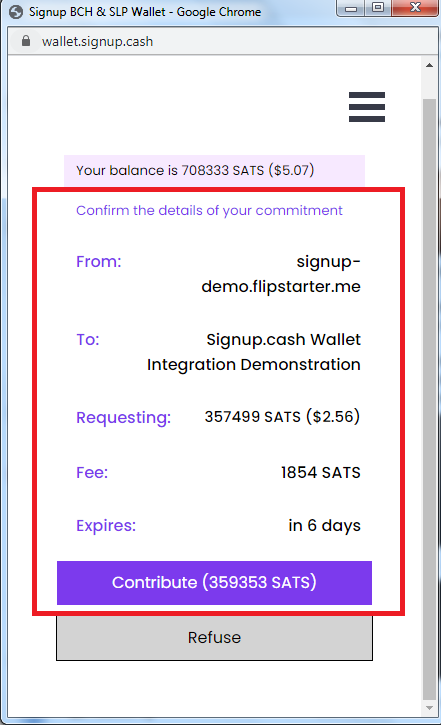
Task: Click the vertical scrollbar thumb
Action: point(429,399)
